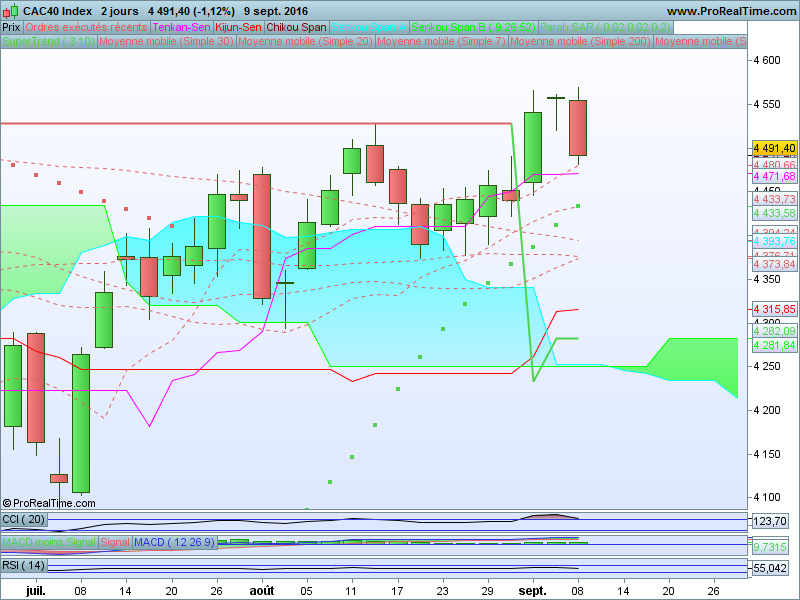The image size is (800, 600).
Task: Click the last red candlestick at 08 sept.
Action: 578,128
